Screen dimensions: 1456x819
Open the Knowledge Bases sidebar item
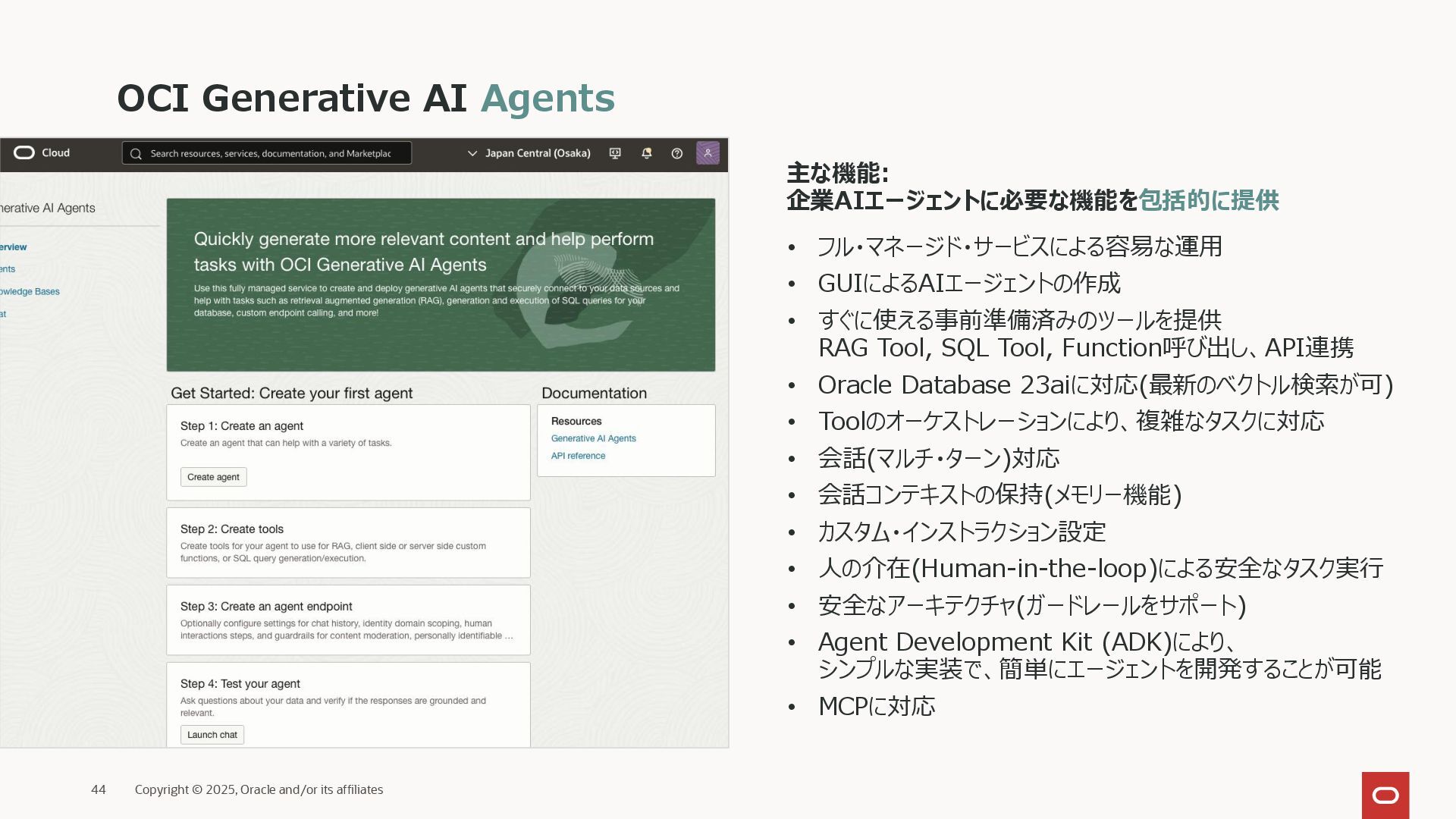point(30,292)
